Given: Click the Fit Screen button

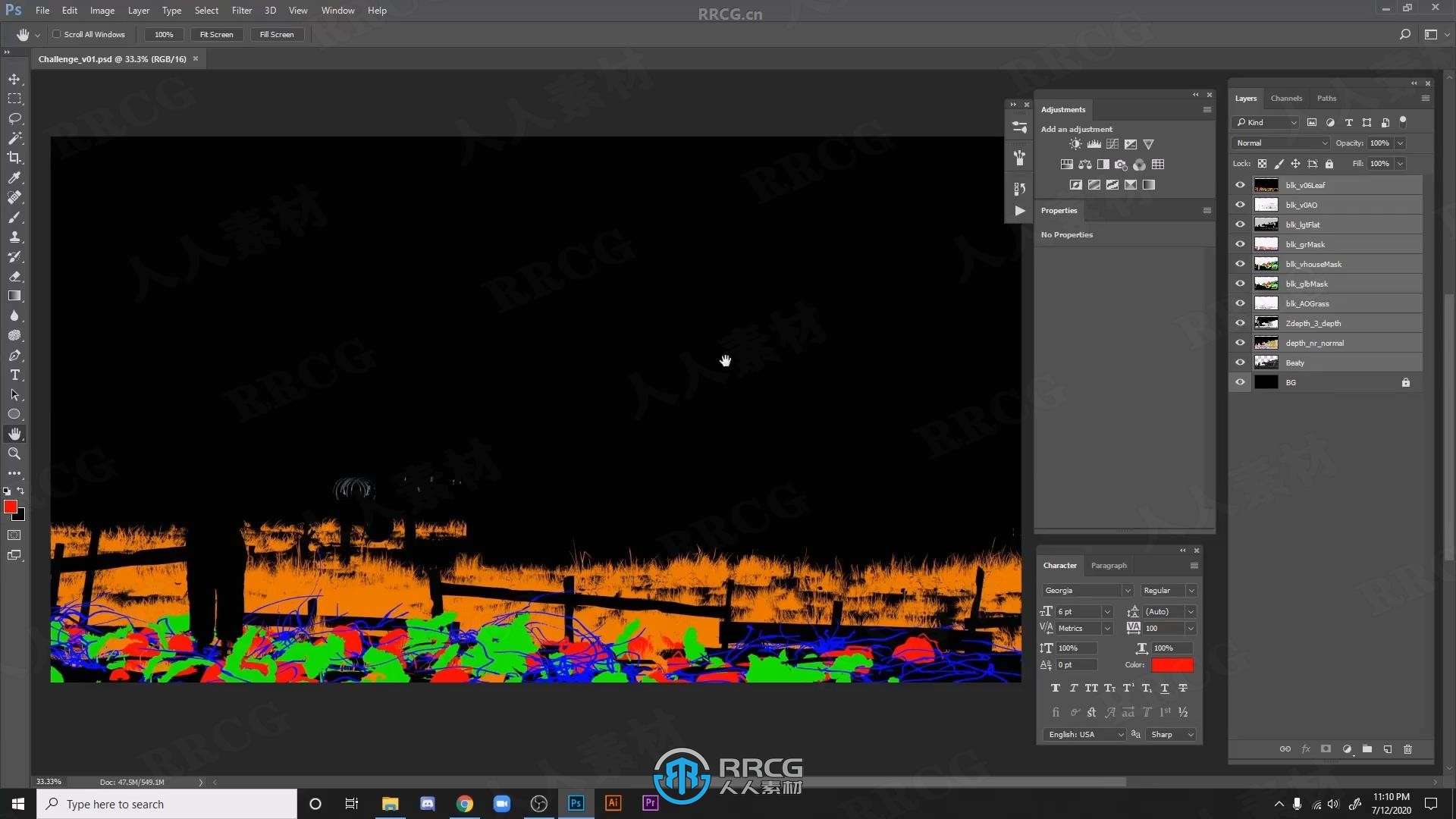Looking at the screenshot, I should (x=216, y=34).
